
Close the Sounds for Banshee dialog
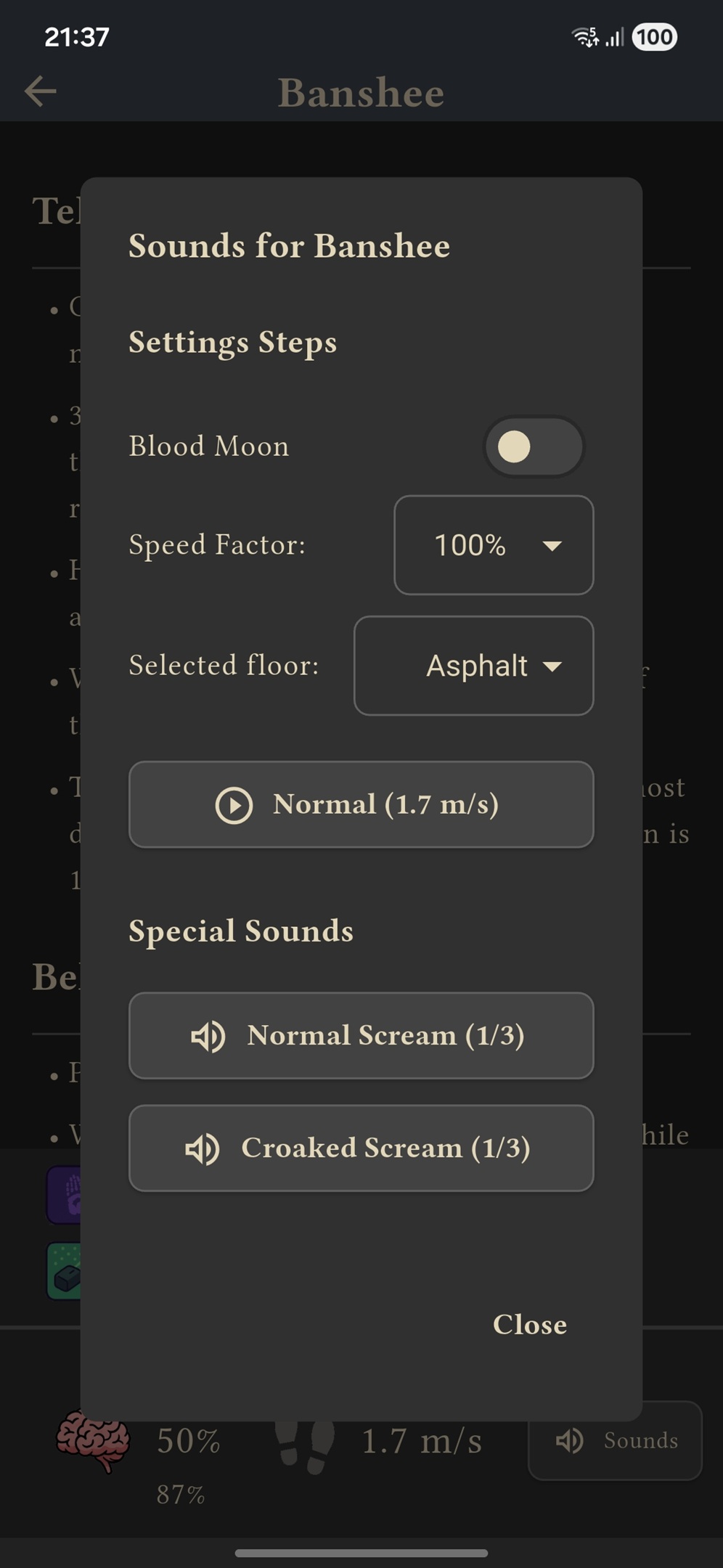pyautogui.click(x=529, y=1325)
